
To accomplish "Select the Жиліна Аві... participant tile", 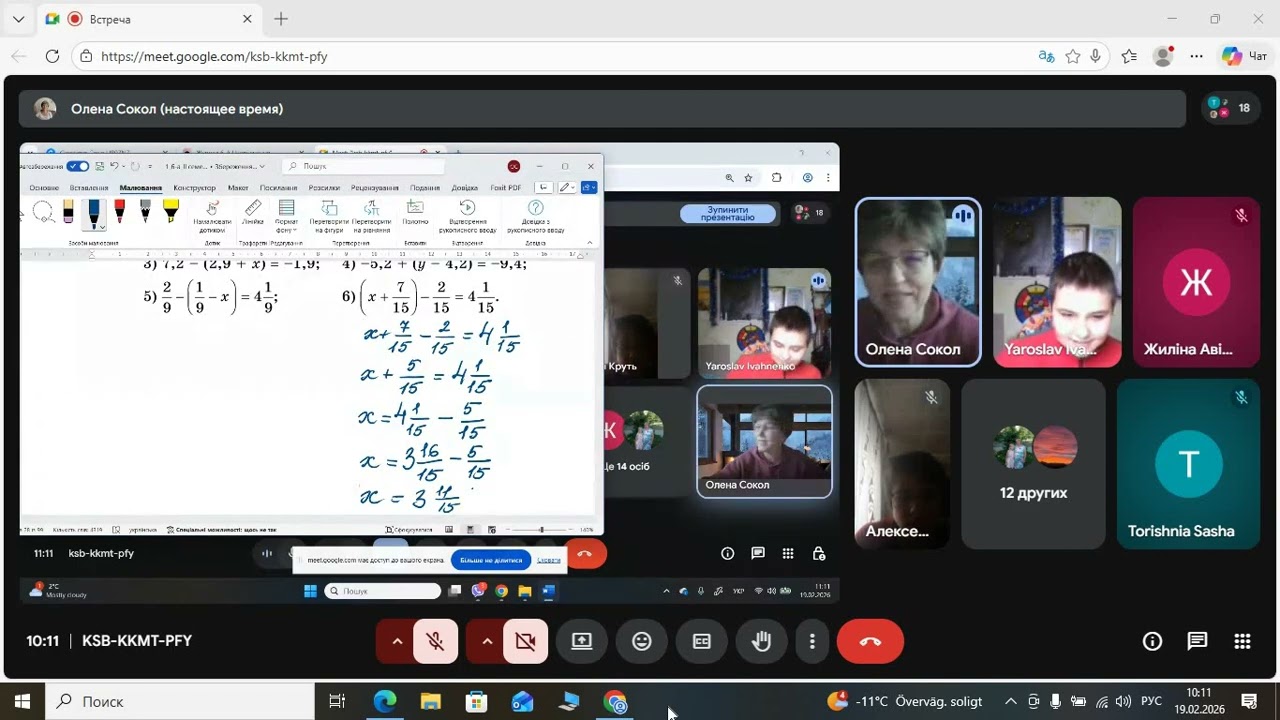I will point(1196,282).
